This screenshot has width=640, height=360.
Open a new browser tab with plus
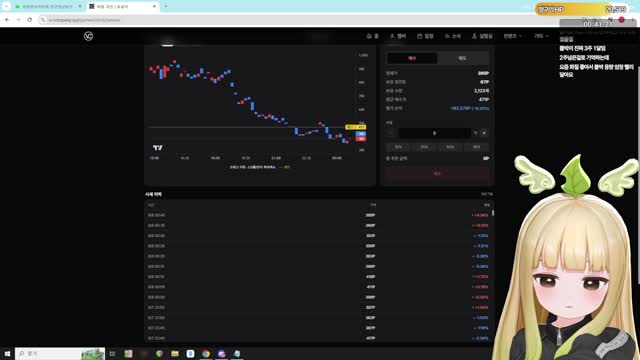pos(166,7)
